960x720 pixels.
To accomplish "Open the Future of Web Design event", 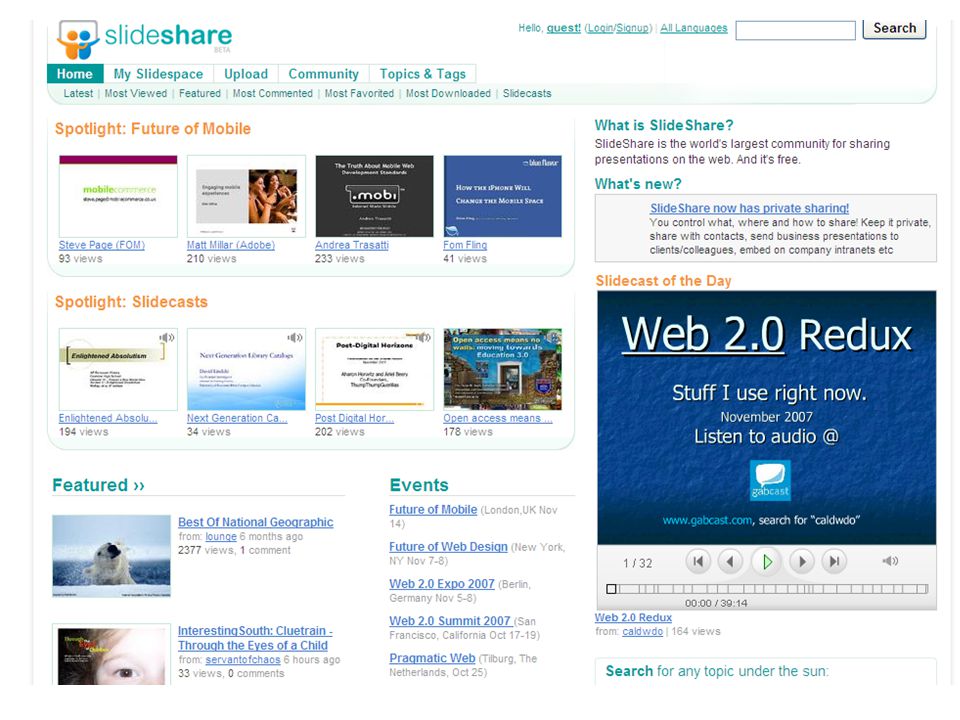I will point(448,547).
